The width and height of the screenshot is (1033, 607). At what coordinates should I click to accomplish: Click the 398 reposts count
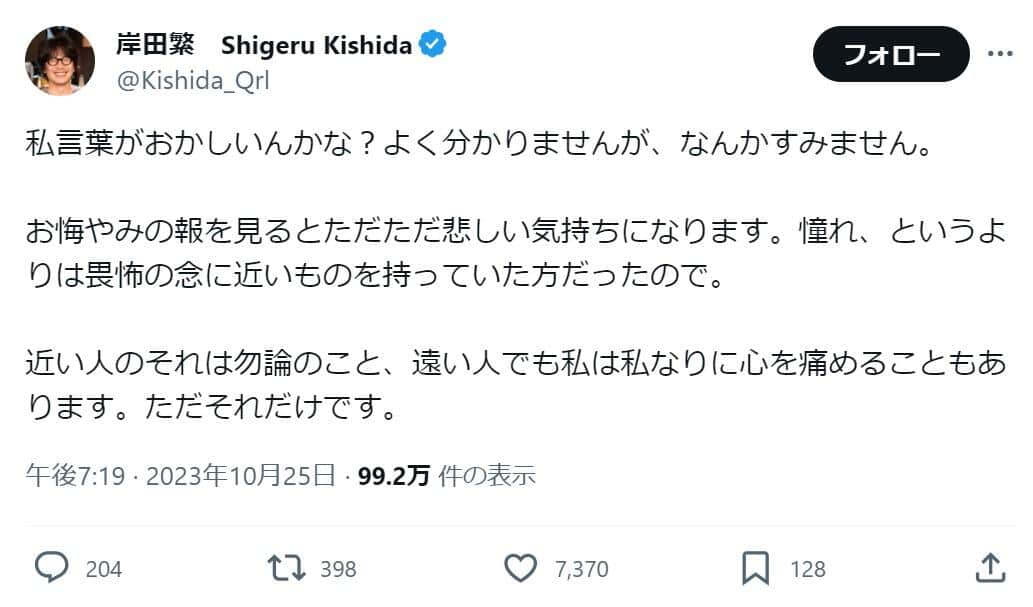pyautogui.click(x=338, y=569)
